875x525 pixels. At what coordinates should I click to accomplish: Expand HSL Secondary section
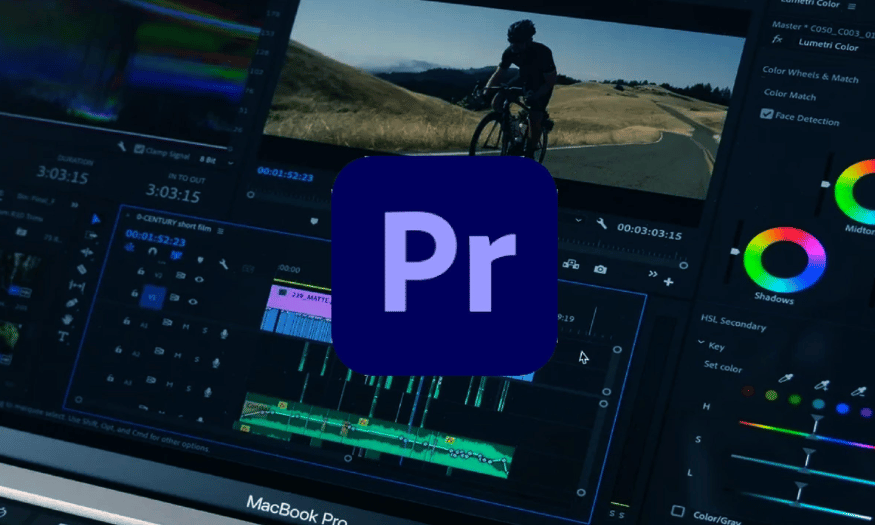tap(733, 322)
